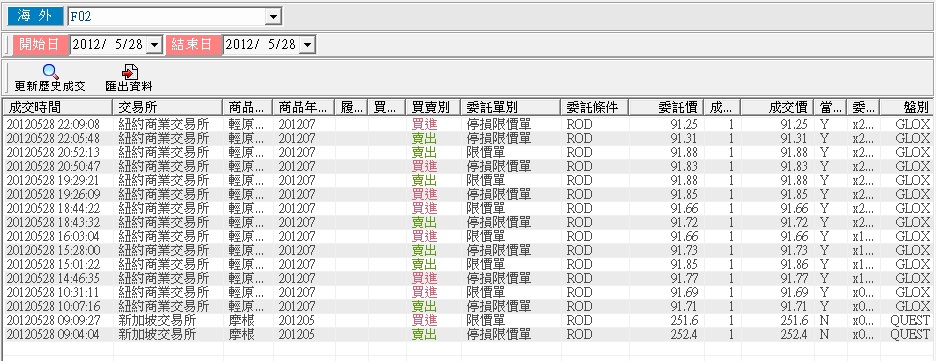Viewport: 936px width, 361px height.
Task: Sort by 成交時間 column header
Action: point(58,107)
